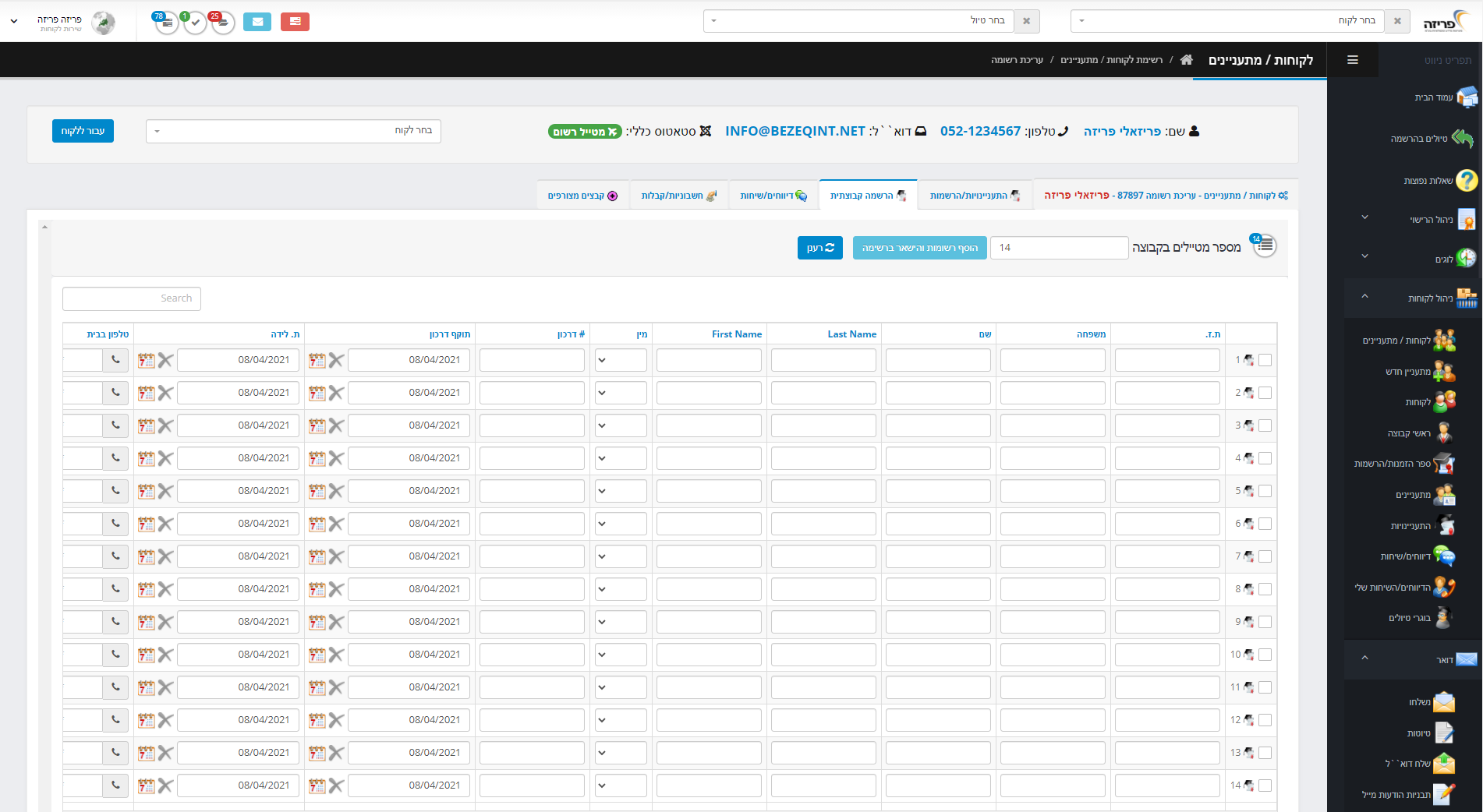
Task: Open רשימת לקוחות / מתעניינים breadcrumb link
Action: 1111,60
